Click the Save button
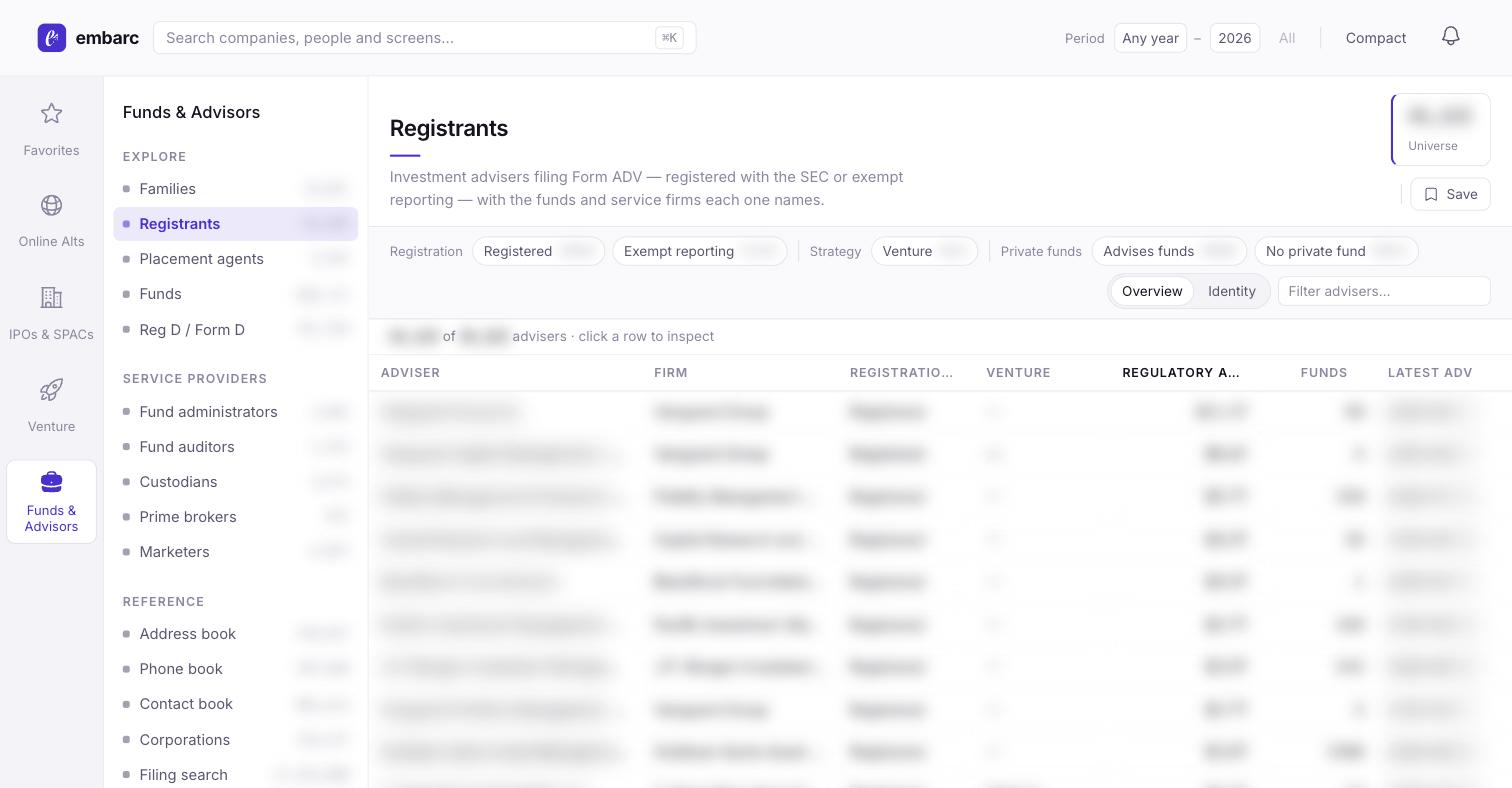 [x=1450, y=194]
